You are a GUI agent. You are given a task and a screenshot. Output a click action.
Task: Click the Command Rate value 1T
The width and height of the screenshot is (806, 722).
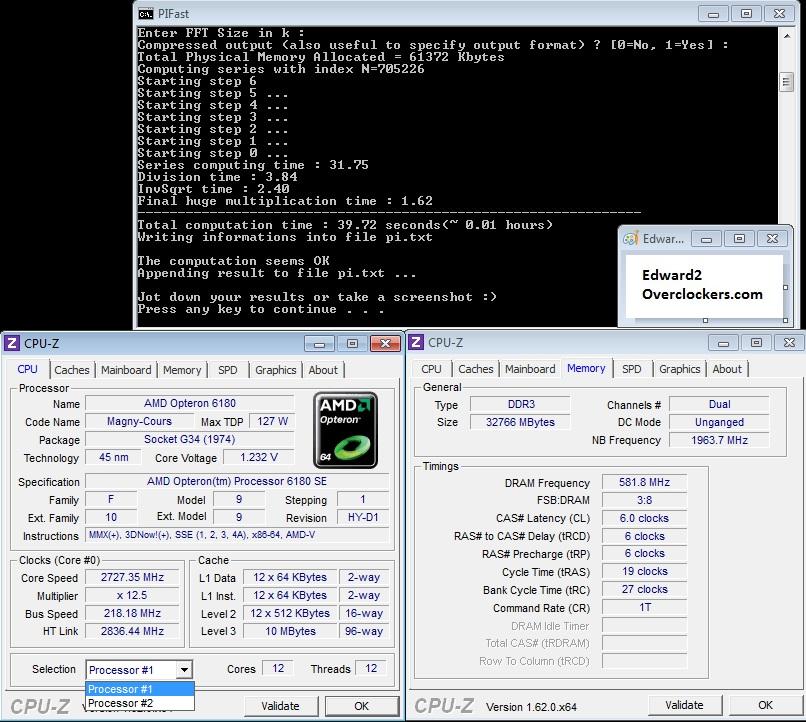644,607
